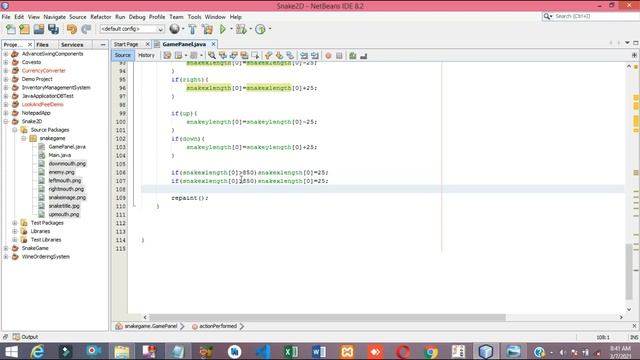
Task: Click the Start Macro Recording red icon
Action: [328, 55]
